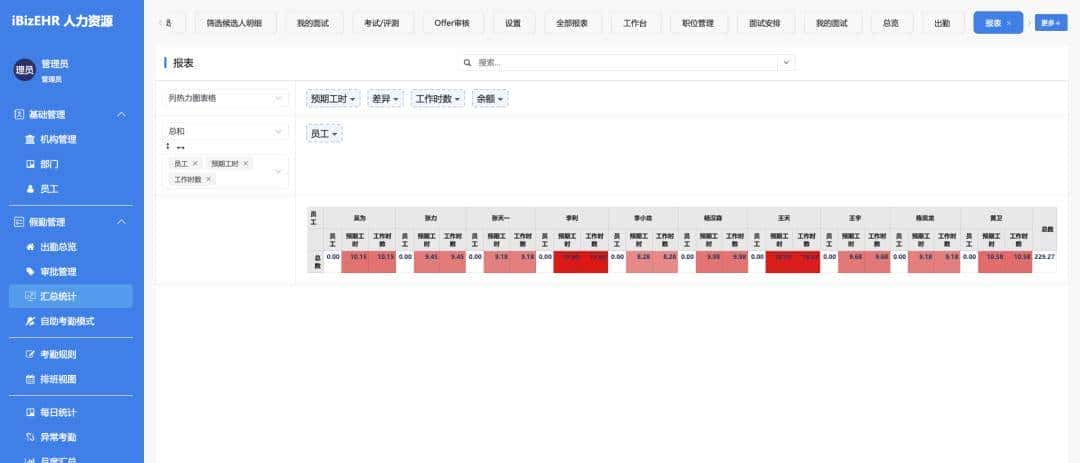
Task: Click the 基础管理 section icon
Action: point(19,114)
